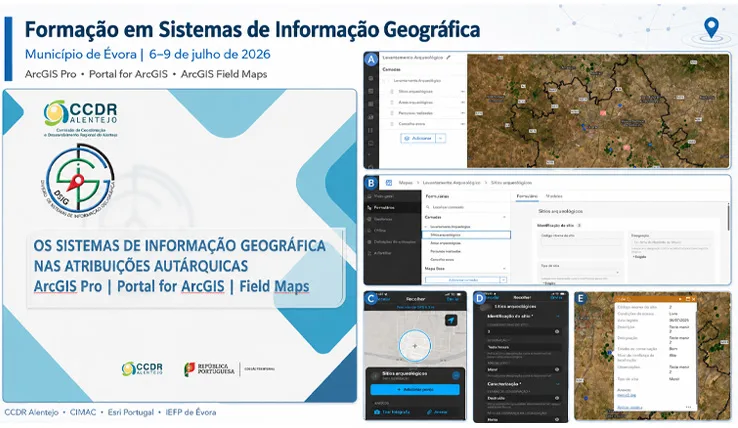Viewport: 738px width, 428px height.
Task: Tap the crosshair target on the Field Maps map
Action: (415, 346)
